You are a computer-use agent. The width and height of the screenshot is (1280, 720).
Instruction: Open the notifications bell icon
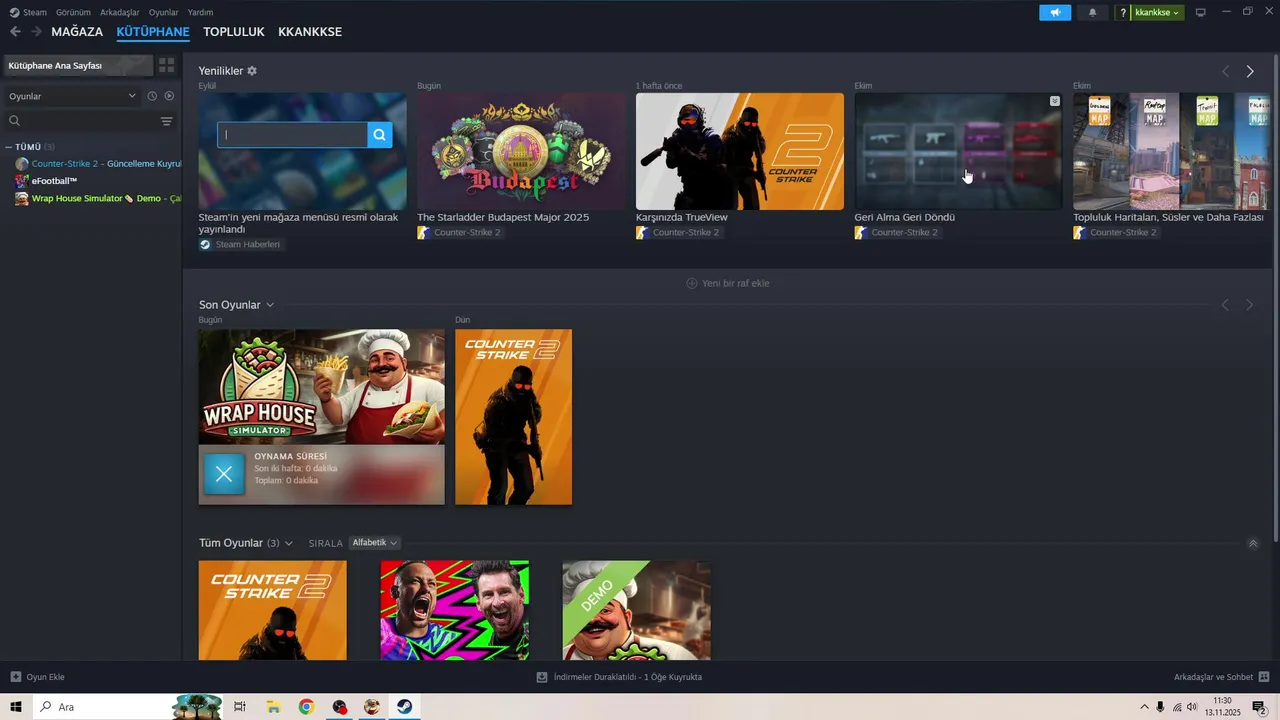(x=1092, y=12)
